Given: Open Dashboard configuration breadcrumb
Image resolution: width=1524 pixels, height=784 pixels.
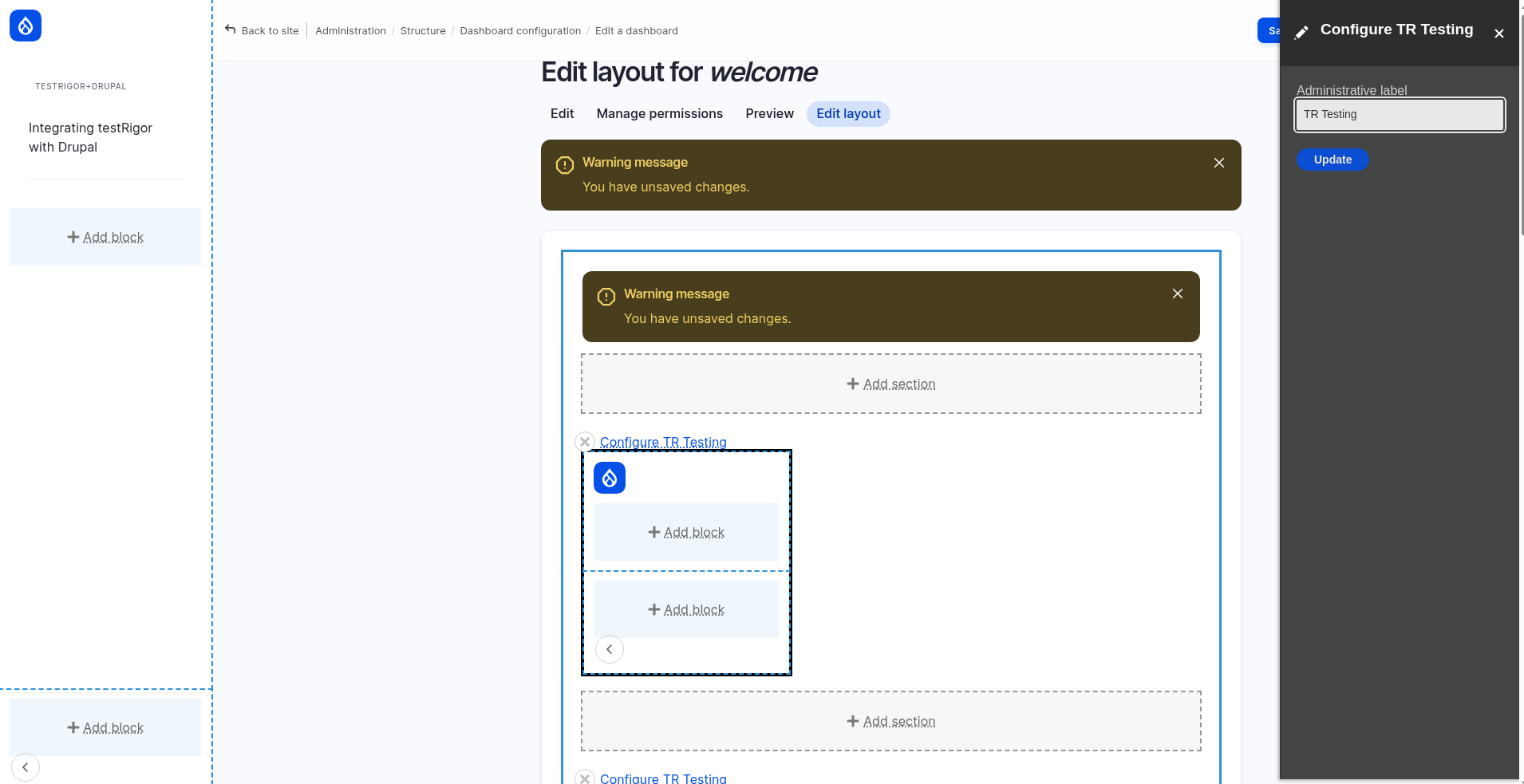Looking at the screenshot, I should coord(520,31).
